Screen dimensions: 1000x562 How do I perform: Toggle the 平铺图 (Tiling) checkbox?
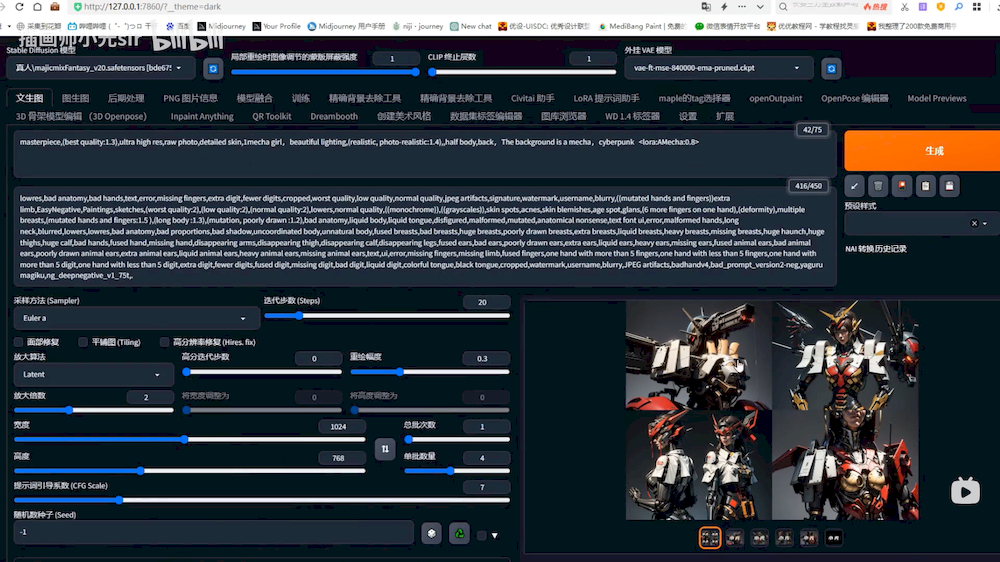84,342
